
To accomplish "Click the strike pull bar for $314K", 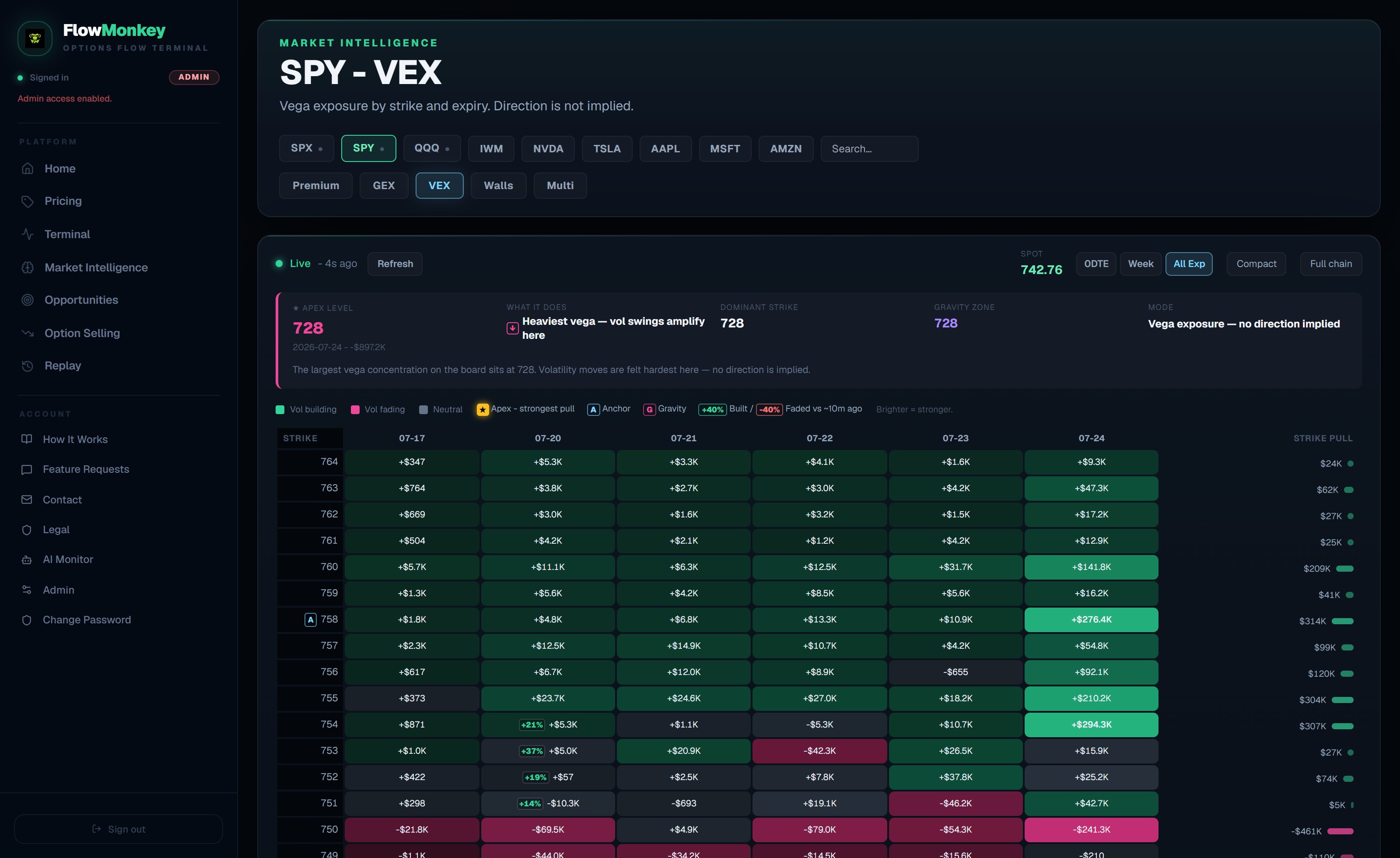I will [x=1343, y=621].
